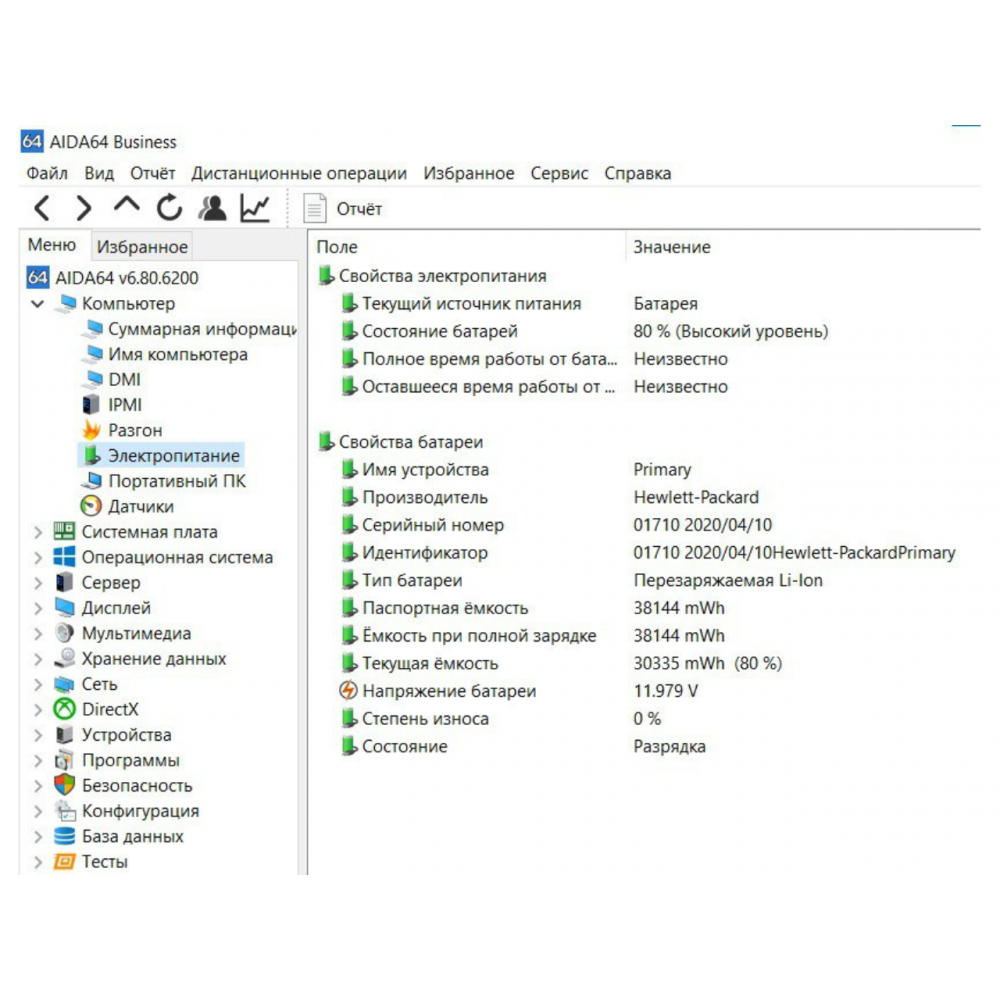Expand the Мультимедиа node

[38, 633]
